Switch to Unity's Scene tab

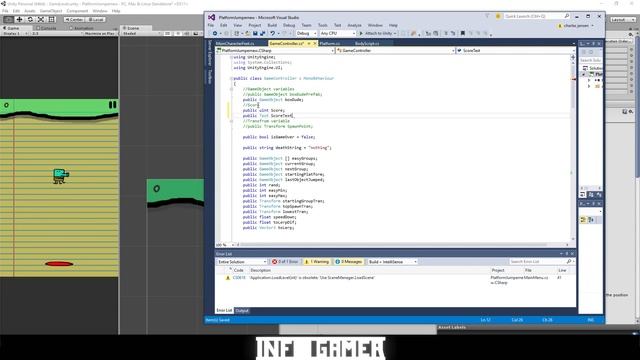tap(133, 28)
